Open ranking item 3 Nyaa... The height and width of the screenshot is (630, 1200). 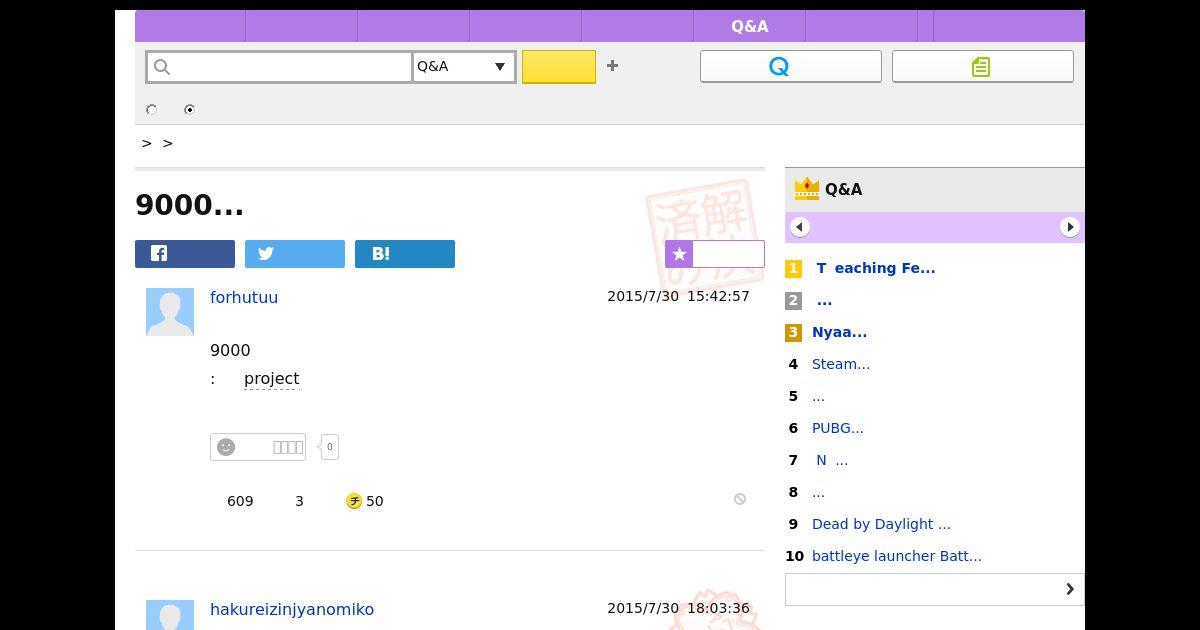(x=839, y=332)
